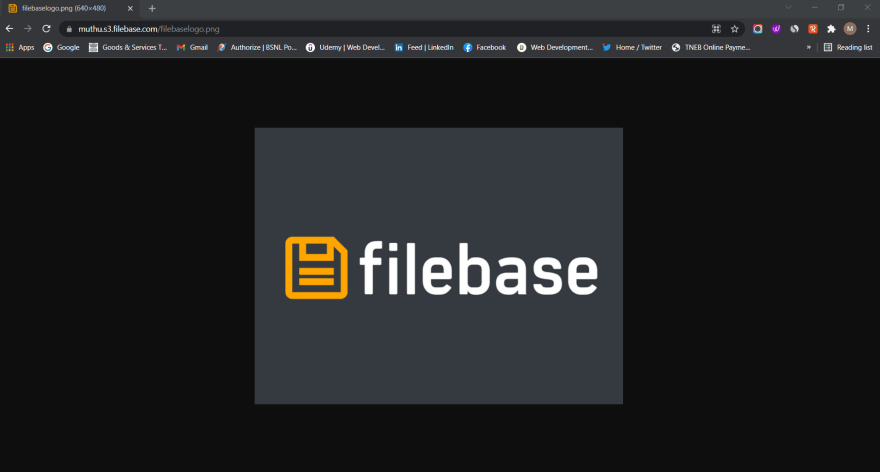Open the Google bookmark
Viewport: 880px width, 472px height.
tap(61, 48)
